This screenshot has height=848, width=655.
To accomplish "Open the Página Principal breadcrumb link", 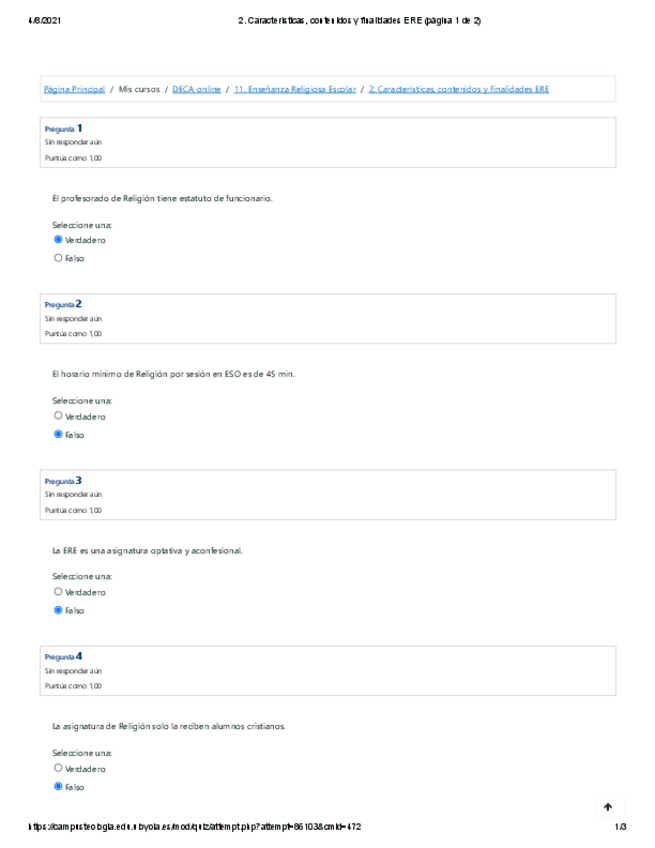I will coord(74,89).
